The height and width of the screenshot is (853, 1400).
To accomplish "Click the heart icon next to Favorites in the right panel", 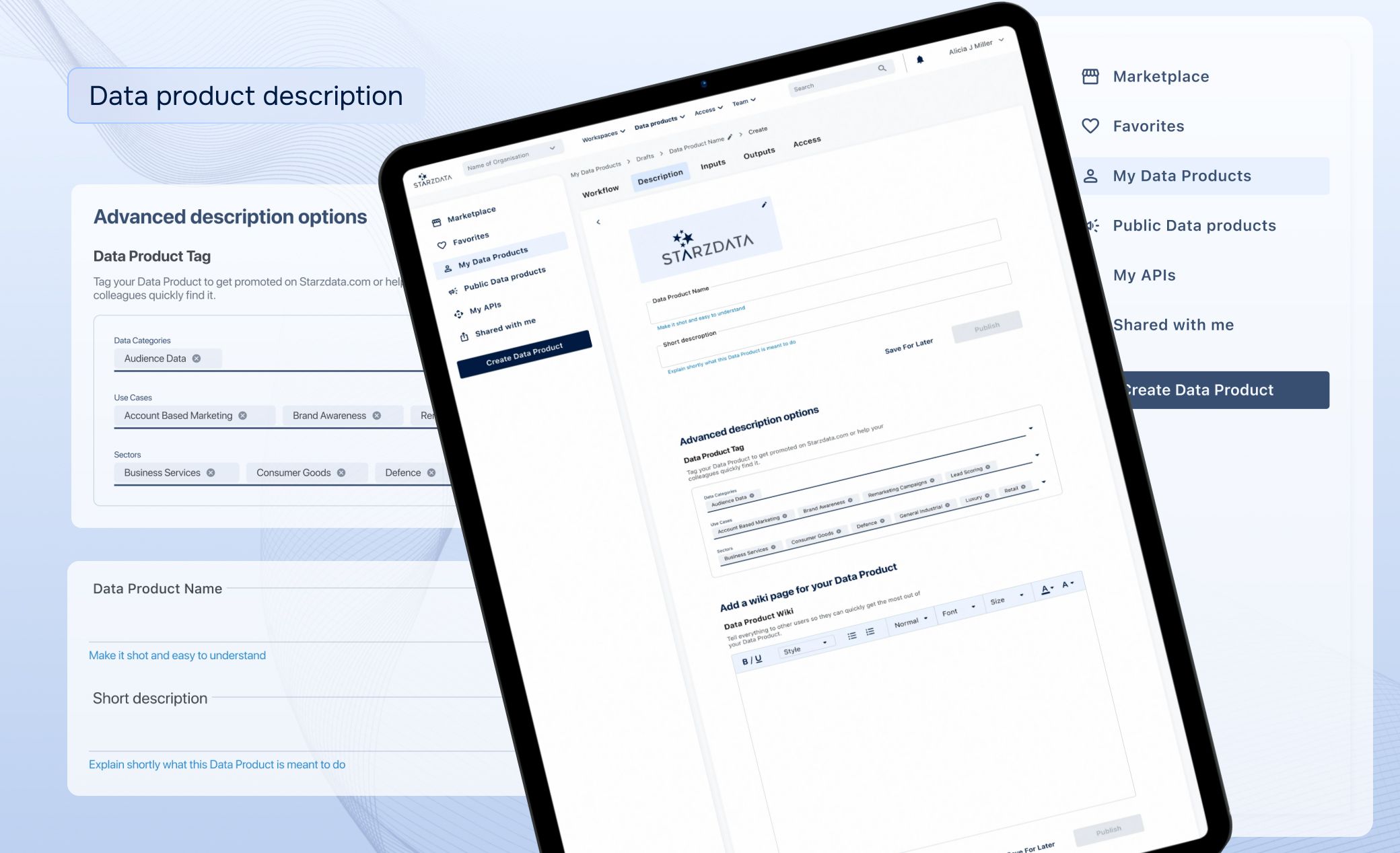I will (1090, 126).
